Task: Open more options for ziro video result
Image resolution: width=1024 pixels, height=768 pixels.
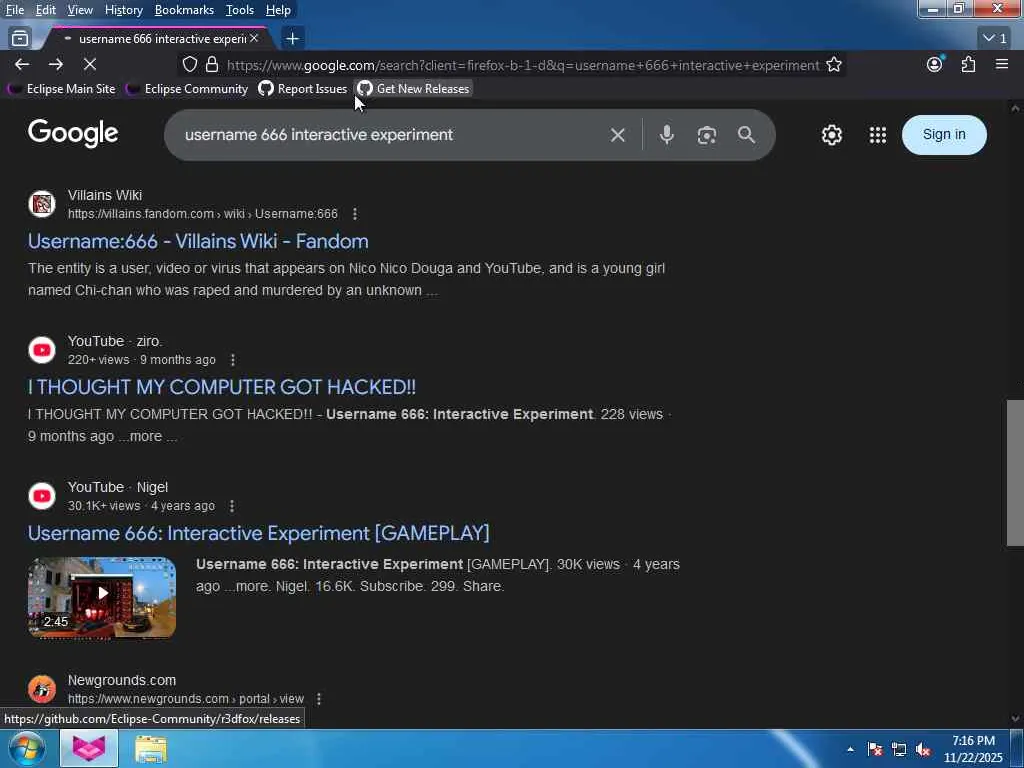Action: pos(232,360)
